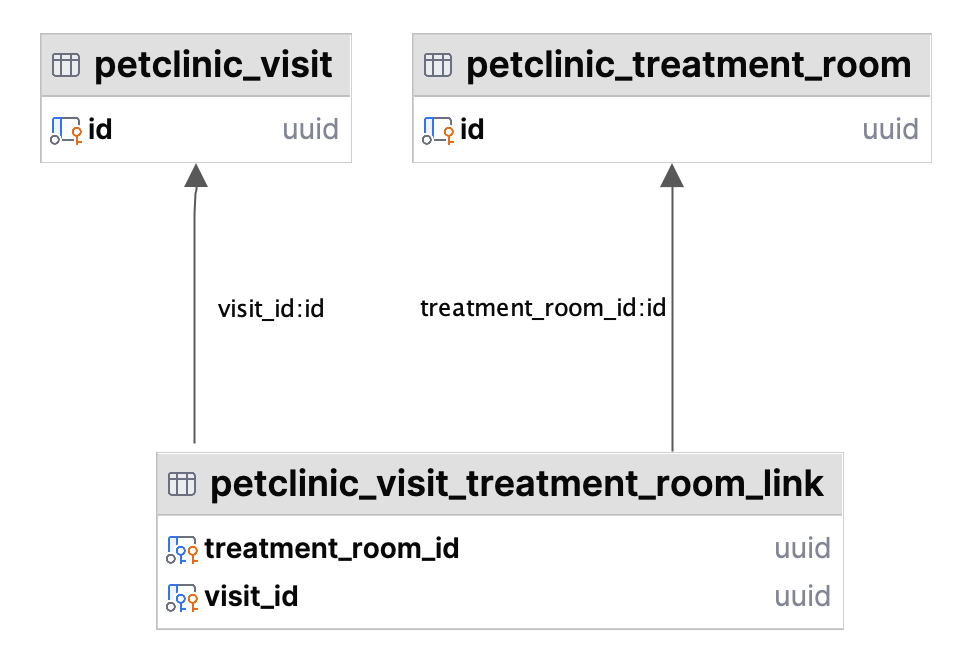Image resolution: width=974 pixels, height=647 pixels.
Task: Select the petclinic_visit table title
Action: pos(212,66)
